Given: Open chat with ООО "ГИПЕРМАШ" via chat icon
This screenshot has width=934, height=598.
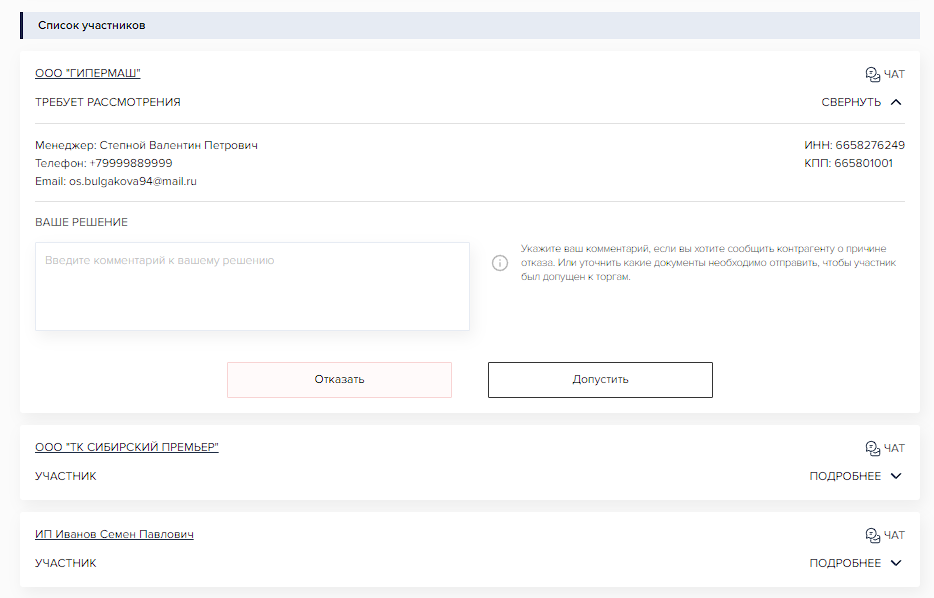Looking at the screenshot, I should 872,74.
